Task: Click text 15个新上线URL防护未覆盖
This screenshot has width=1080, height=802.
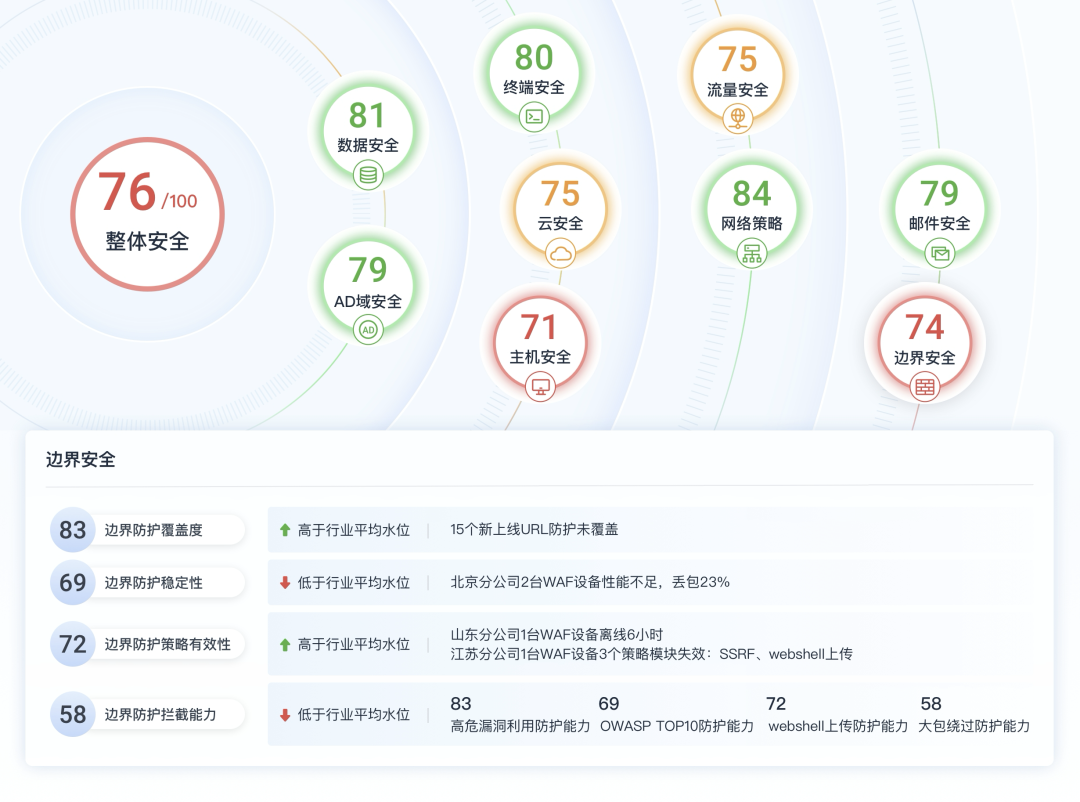Action: pos(534,530)
